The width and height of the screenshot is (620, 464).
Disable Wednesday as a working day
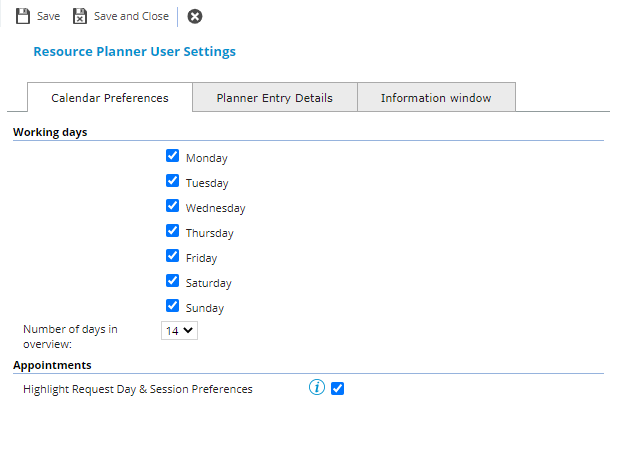point(172,206)
